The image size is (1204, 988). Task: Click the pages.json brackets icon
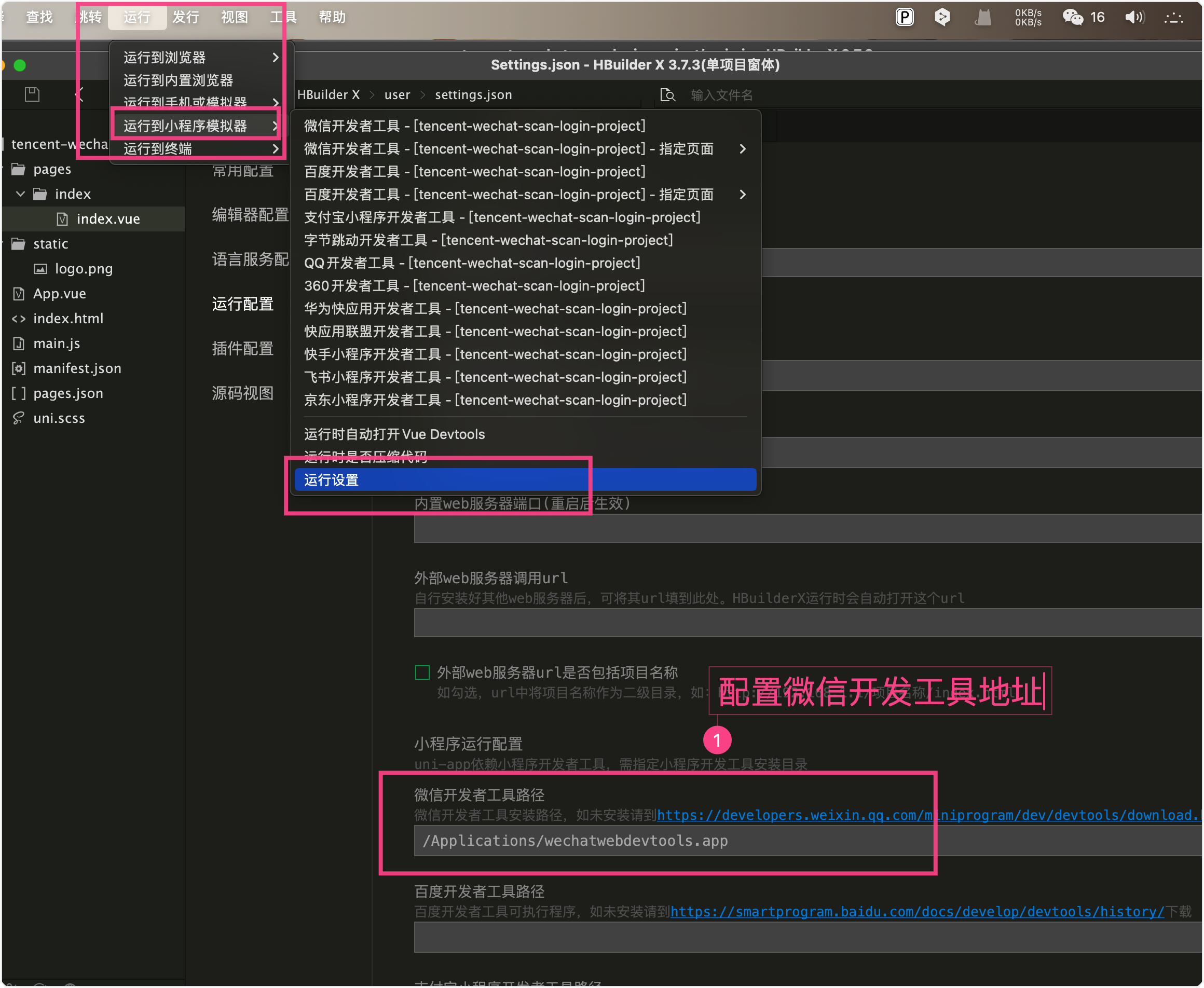pos(19,393)
